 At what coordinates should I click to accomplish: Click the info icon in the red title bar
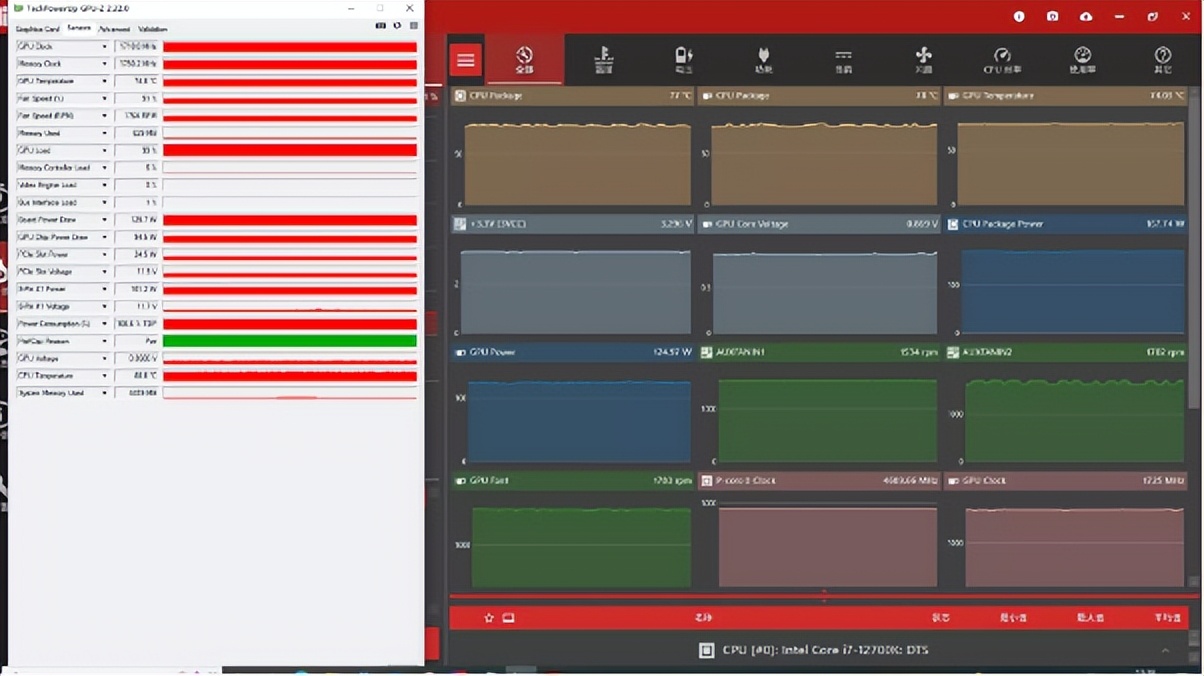1019,17
